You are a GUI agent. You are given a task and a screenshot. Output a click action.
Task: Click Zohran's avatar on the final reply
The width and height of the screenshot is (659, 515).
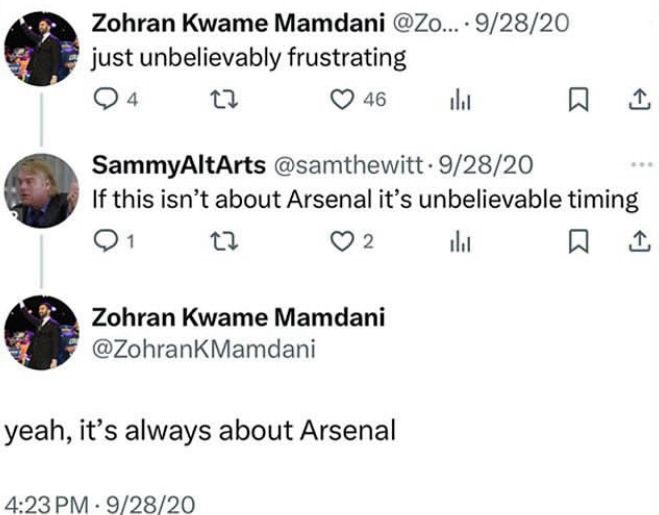[x=40, y=334]
